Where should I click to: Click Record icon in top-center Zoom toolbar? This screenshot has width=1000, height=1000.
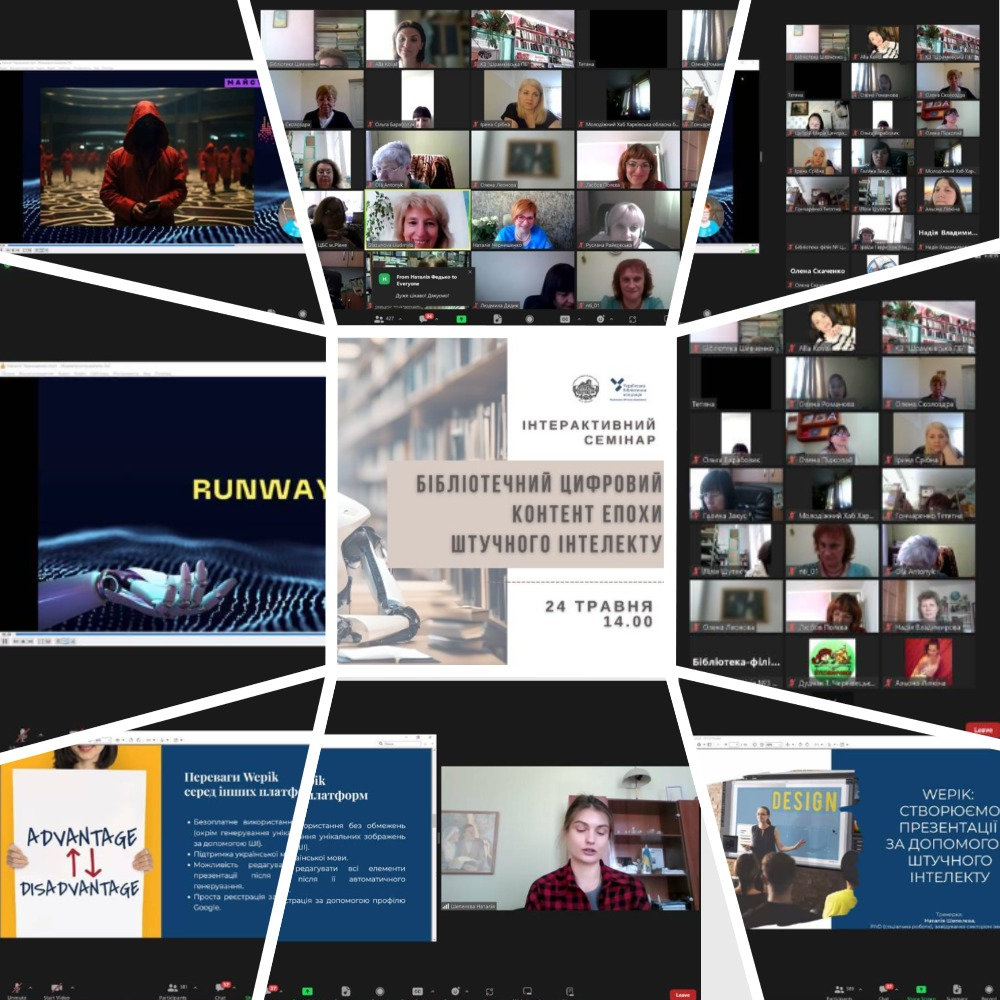click(530, 319)
